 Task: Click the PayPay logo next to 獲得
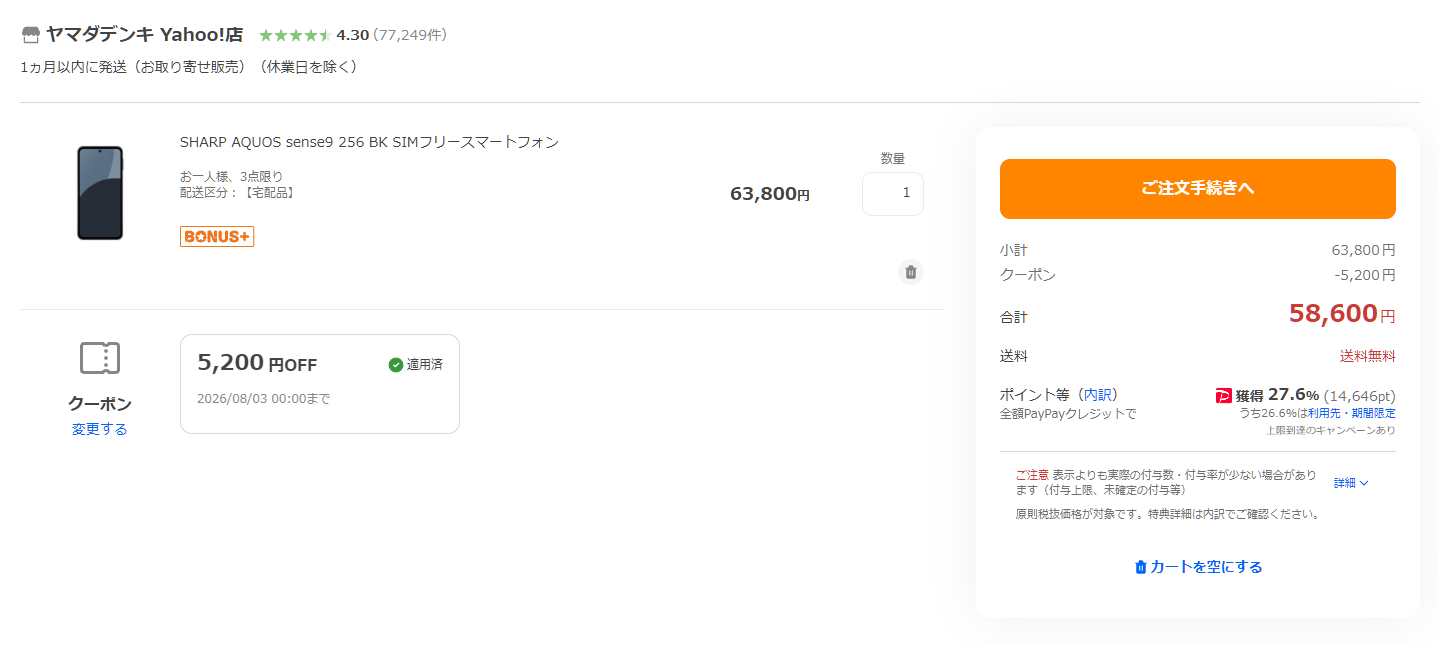tap(1224, 395)
